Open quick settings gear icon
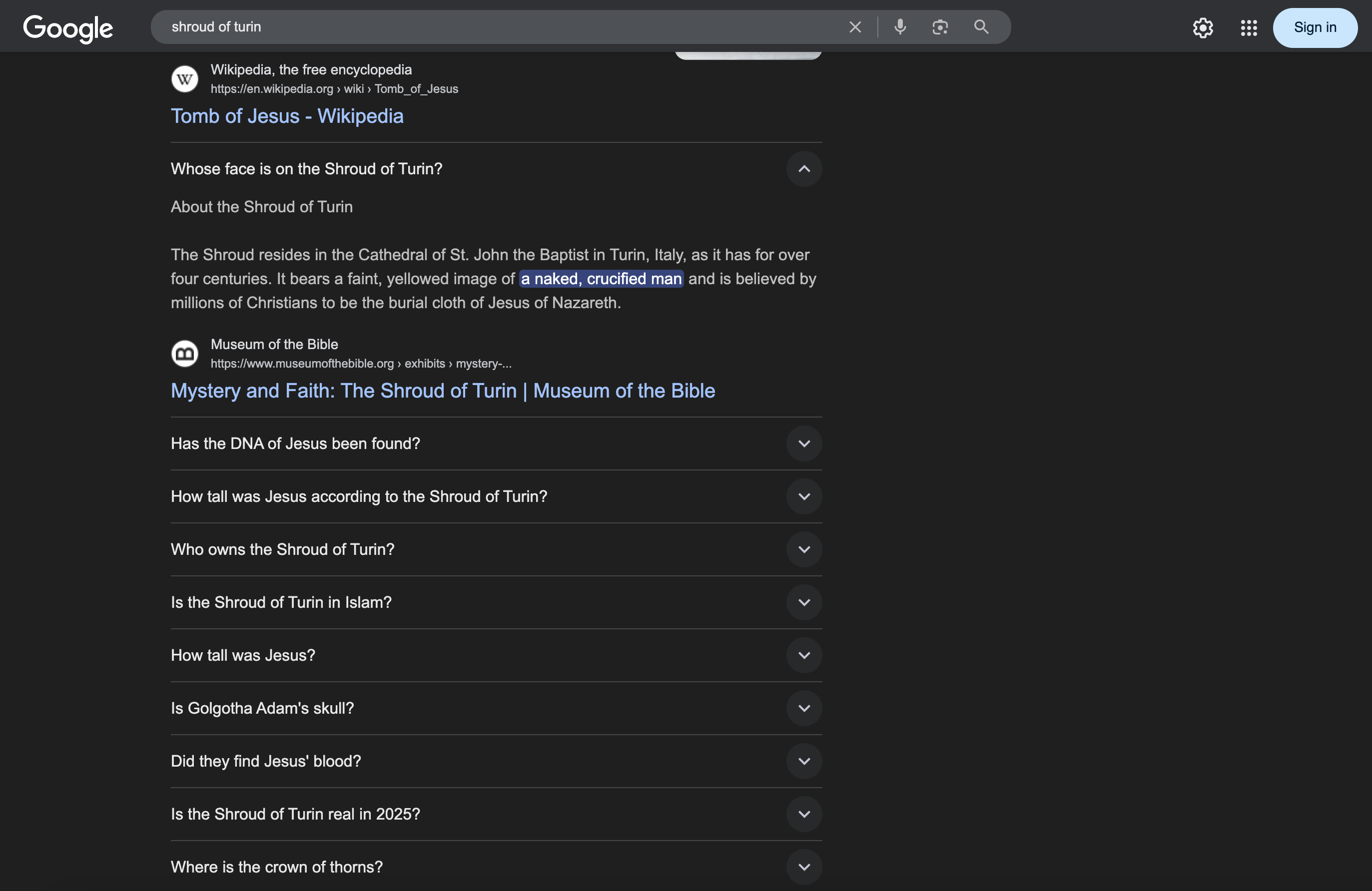1372x891 pixels. (1203, 27)
